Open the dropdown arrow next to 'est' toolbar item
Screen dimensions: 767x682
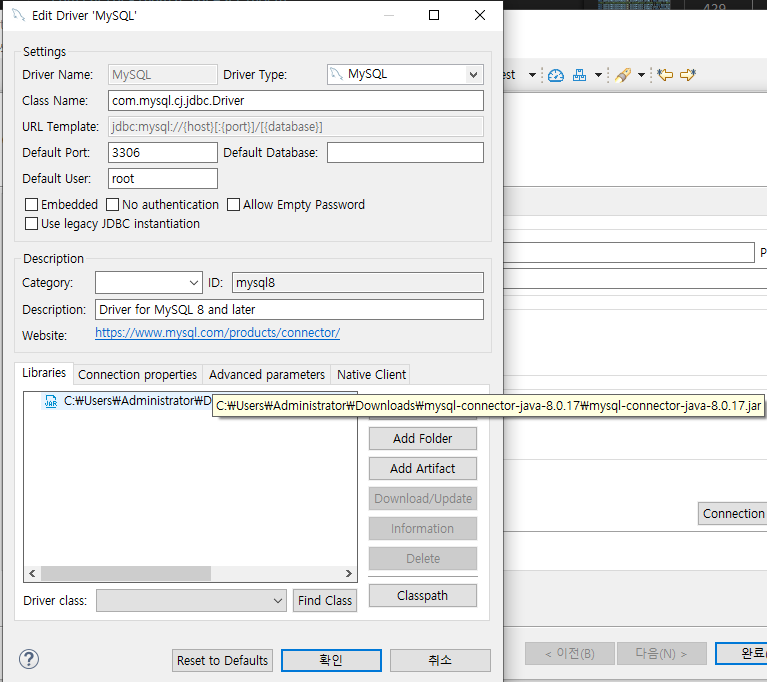[532, 75]
